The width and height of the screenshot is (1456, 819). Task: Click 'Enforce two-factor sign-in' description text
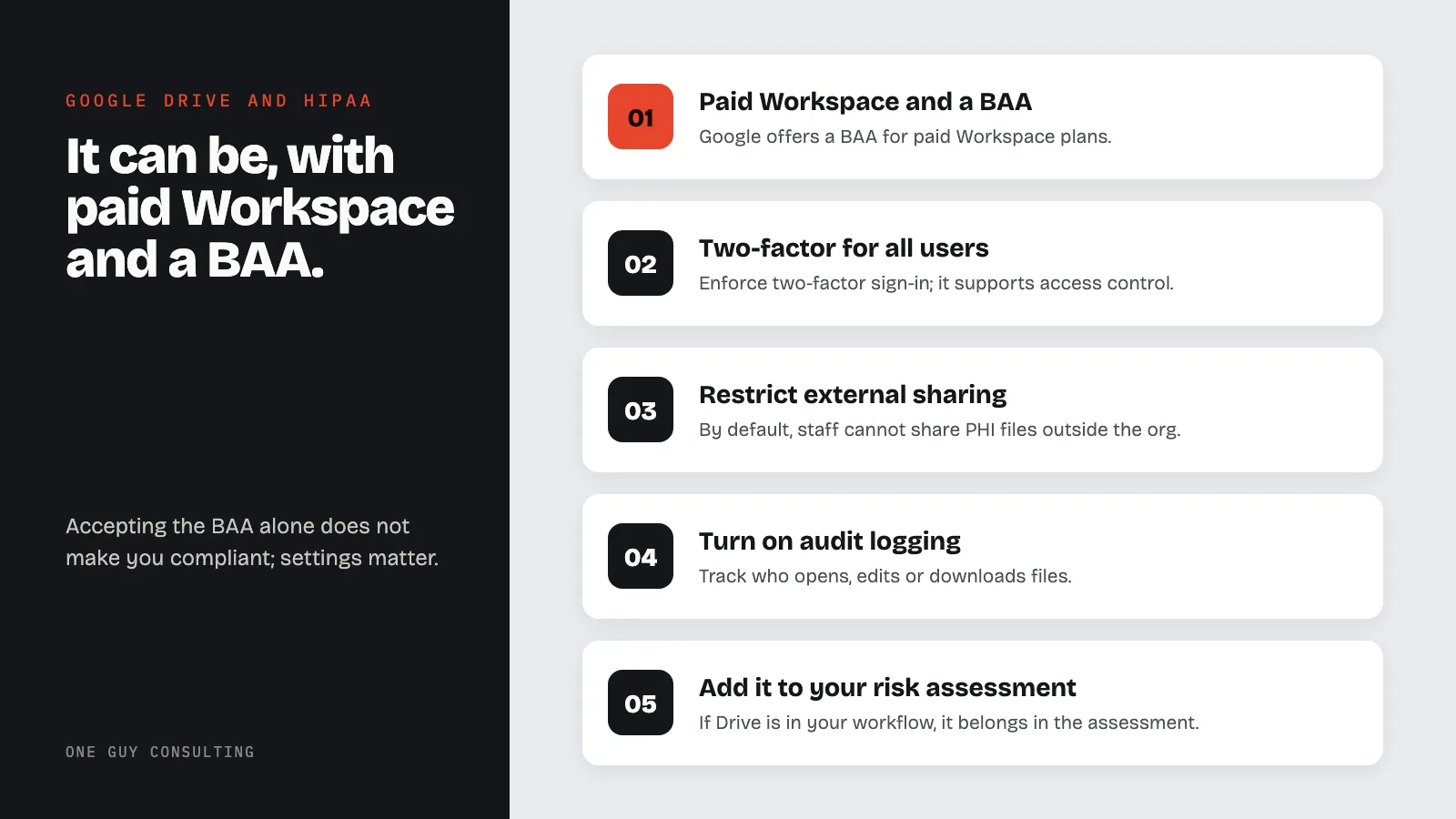(x=936, y=283)
